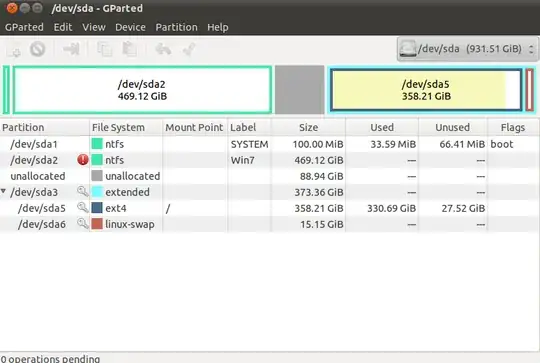
Task: Click the key icon beside /dev/sda3
Action: point(83,191)
